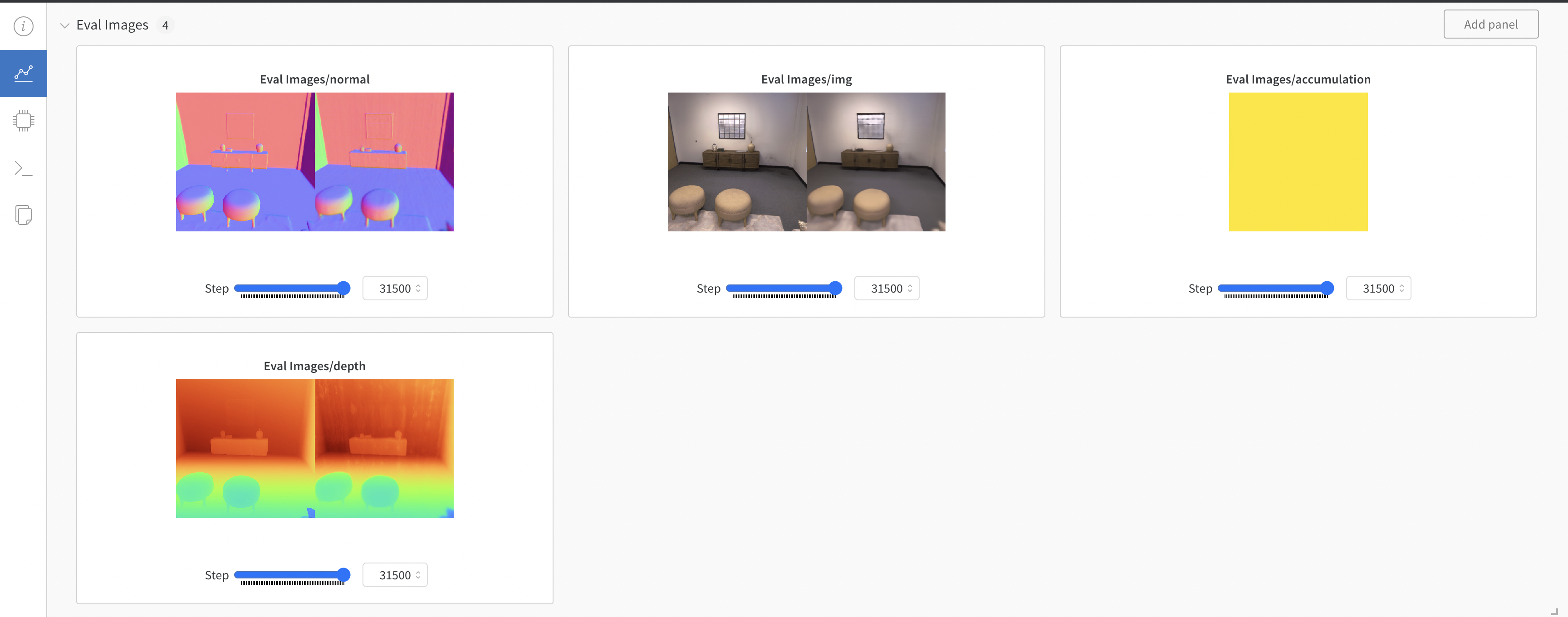Image resolution: width=1568 pixels, height=617 pixels.
Task: Select the Charts view in sidebar
Action: [x=23, y=73]
